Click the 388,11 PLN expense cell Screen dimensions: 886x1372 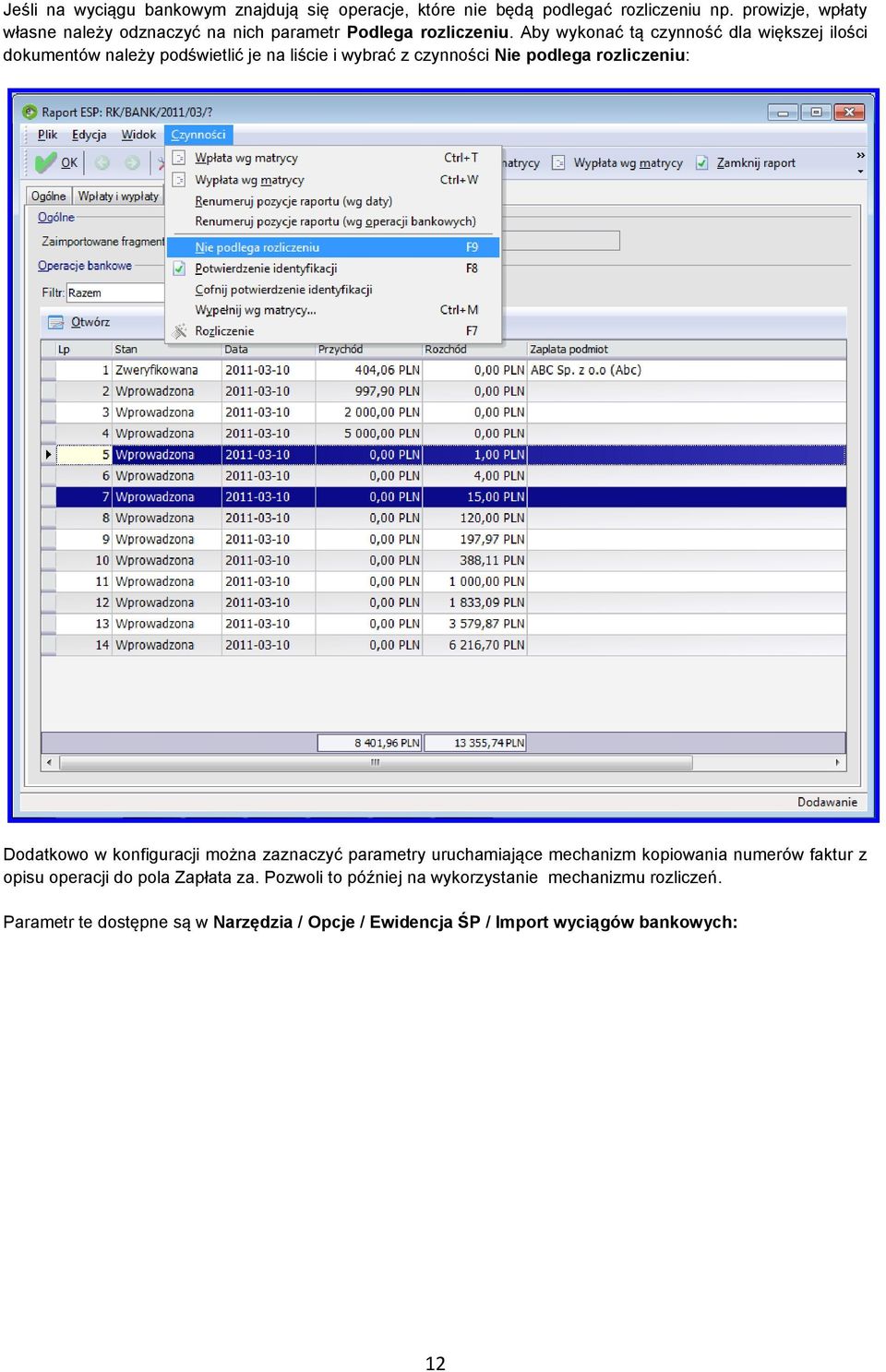click(475, 561)
